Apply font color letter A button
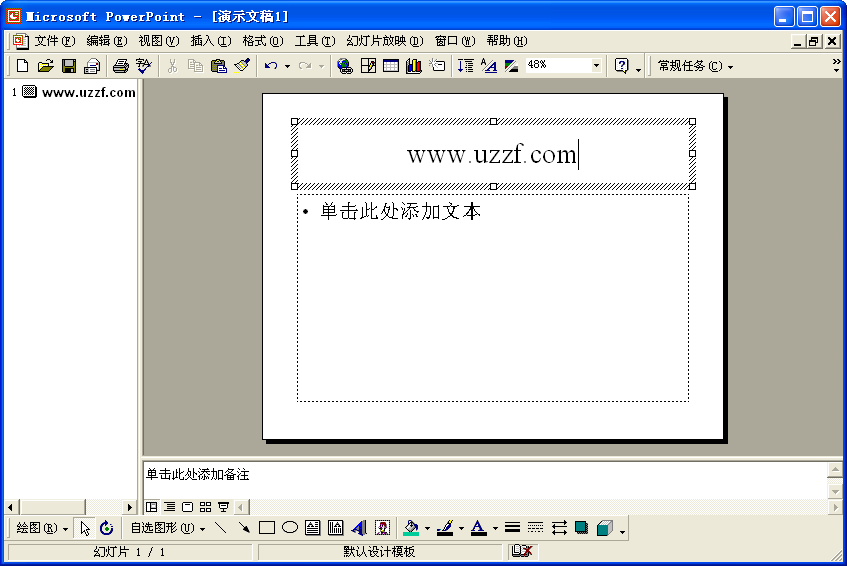847x566 pixels. [479, 528]
